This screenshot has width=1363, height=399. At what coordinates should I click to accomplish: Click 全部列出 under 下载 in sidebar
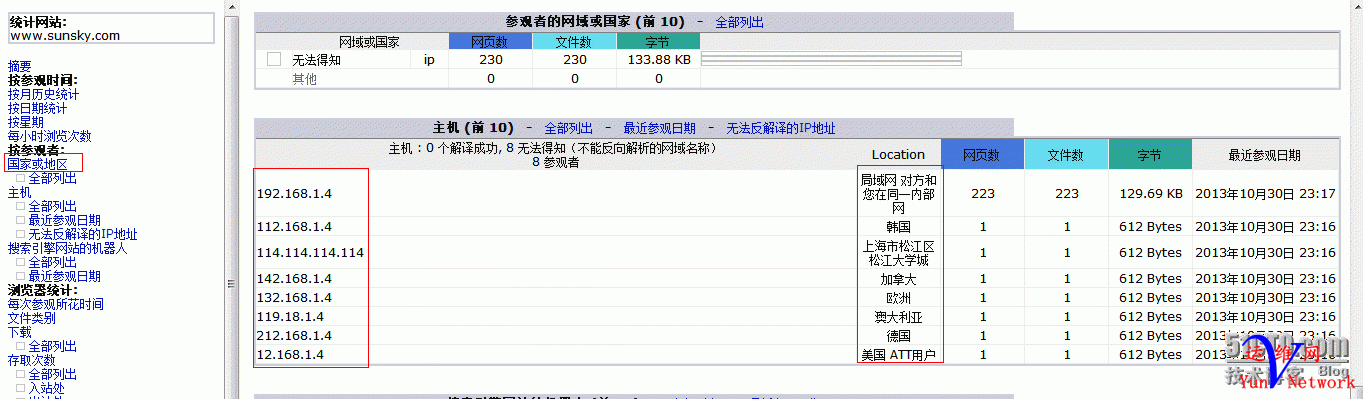pyautogui.click(x=53, y=346)
